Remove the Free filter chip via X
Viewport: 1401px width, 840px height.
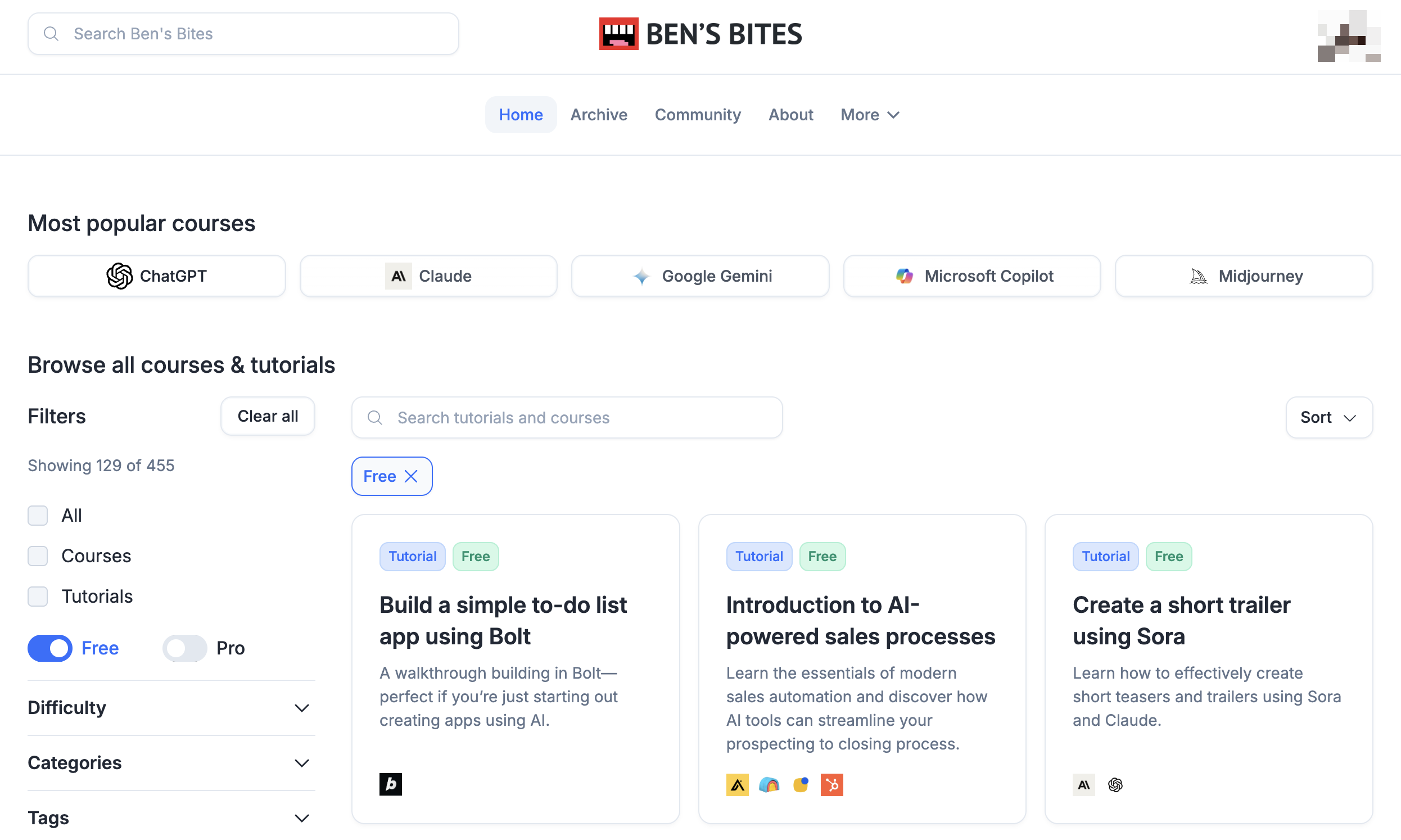(412, 476)
